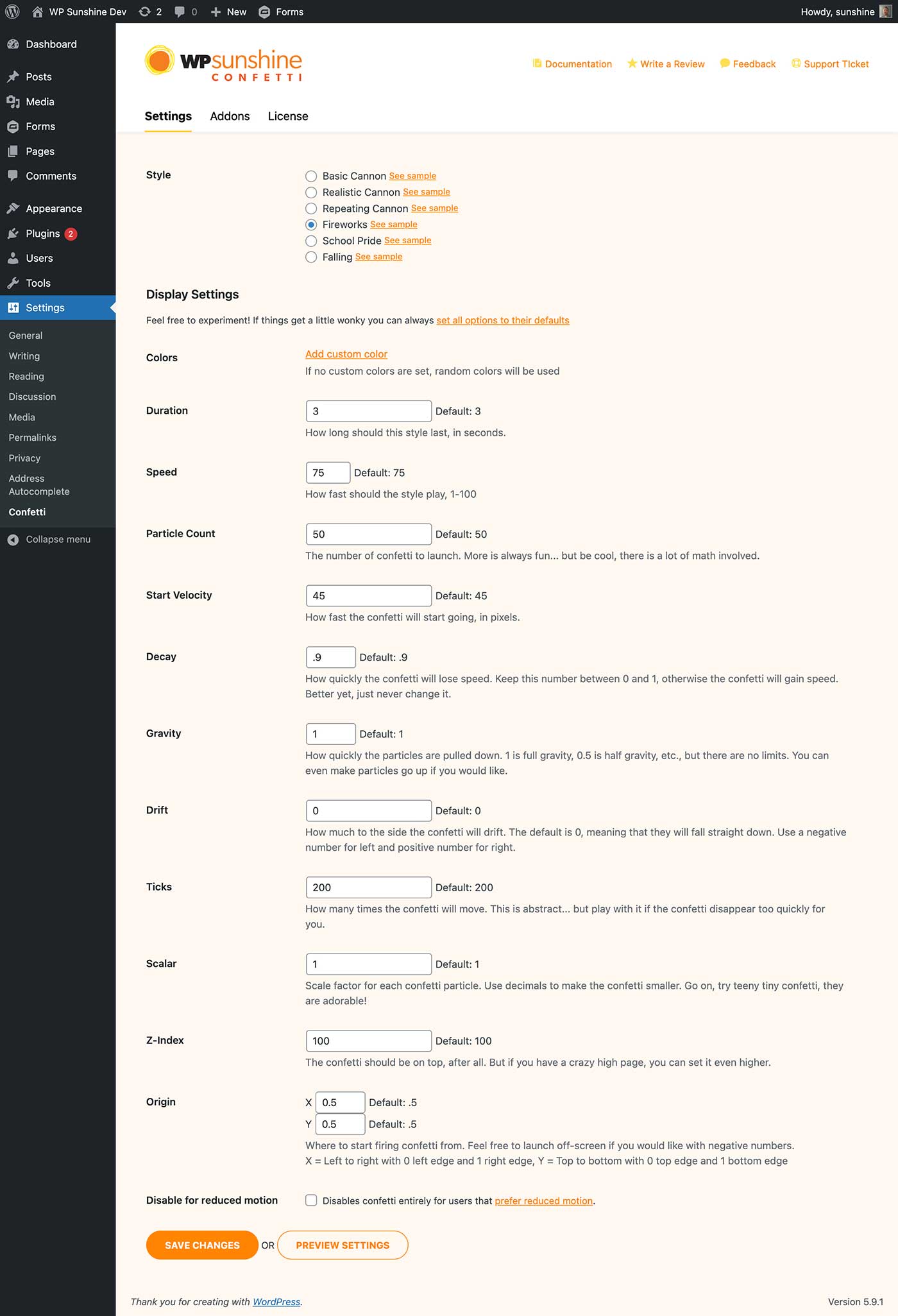Click set all options to their defaults
The image size is (898, 1316).
[x=503, y=320]
